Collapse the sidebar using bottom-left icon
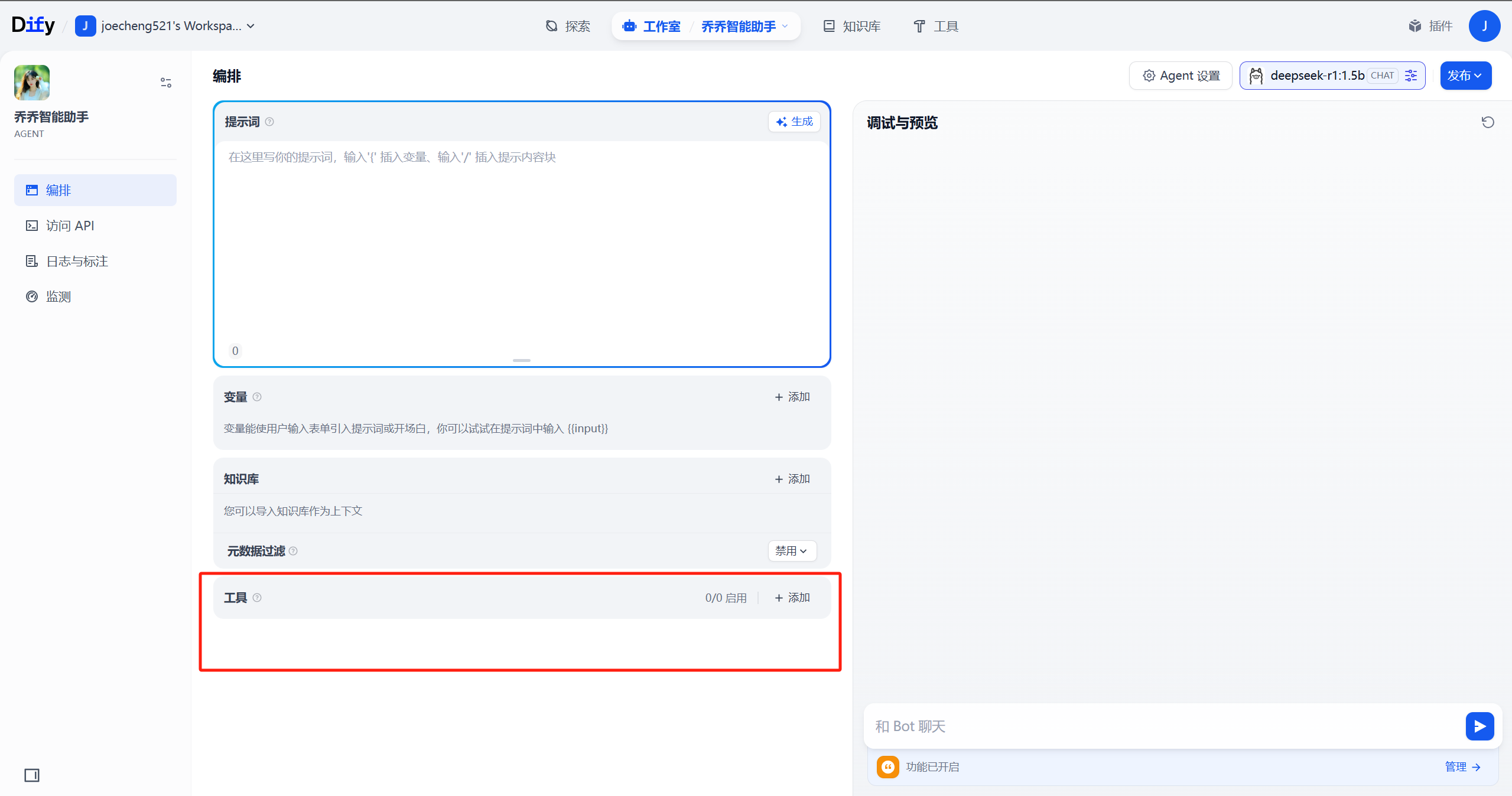Screen dimensions: 1512x796 32,775
